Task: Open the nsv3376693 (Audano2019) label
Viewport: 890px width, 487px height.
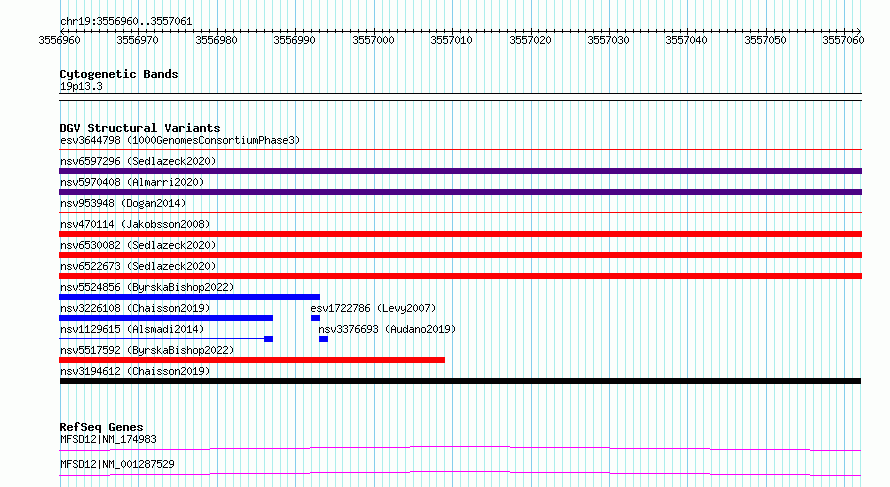Action: (x=387, y=329)
